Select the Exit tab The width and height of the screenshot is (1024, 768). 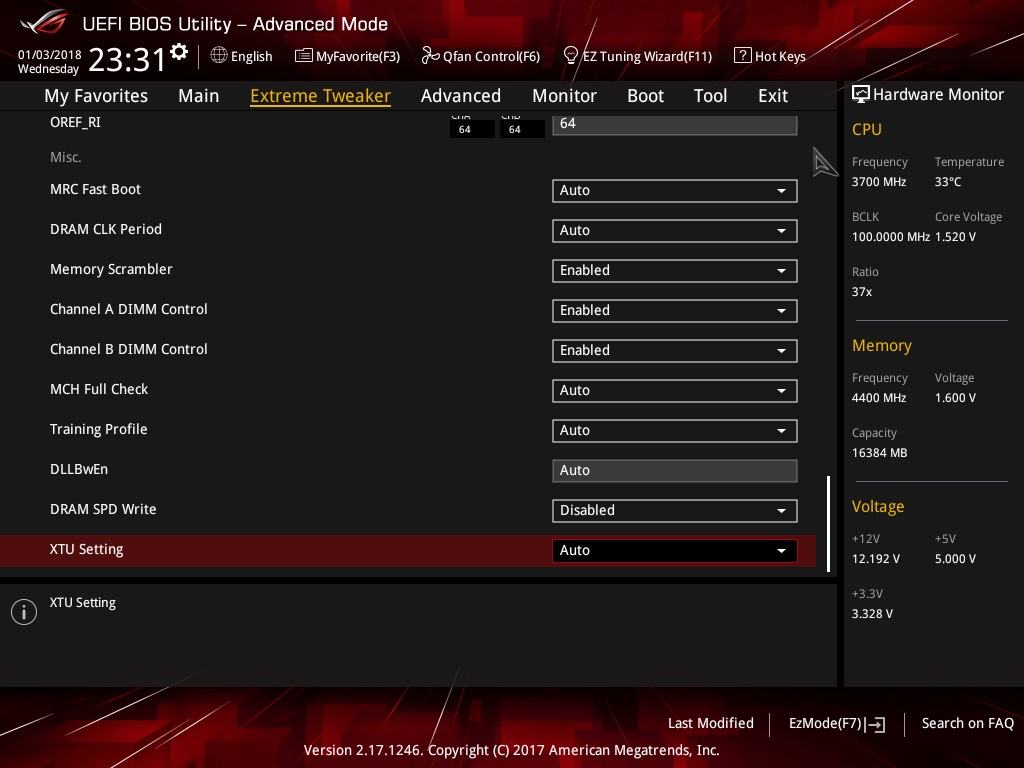point(773,96)
